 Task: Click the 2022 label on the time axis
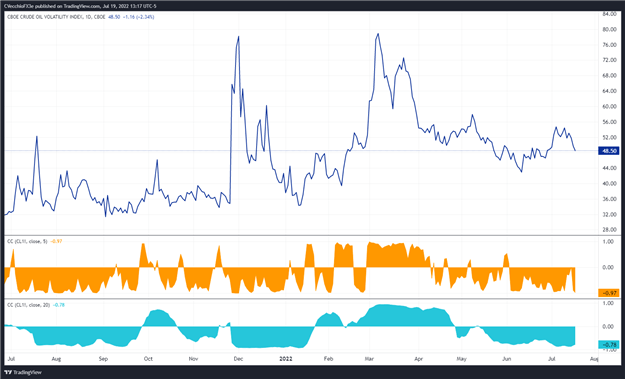tap(286, 359)
